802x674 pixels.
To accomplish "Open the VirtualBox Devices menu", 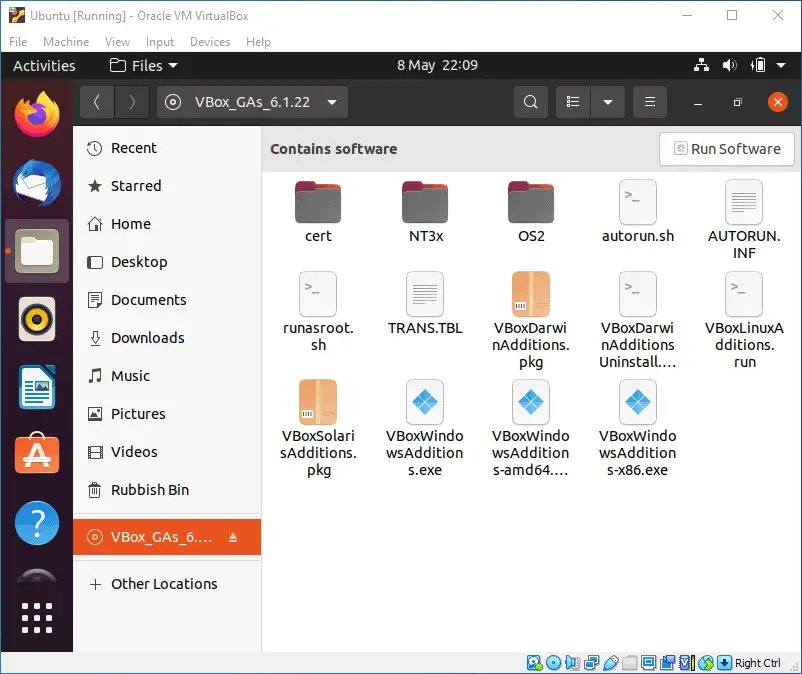I will click(x=210, y=42).
